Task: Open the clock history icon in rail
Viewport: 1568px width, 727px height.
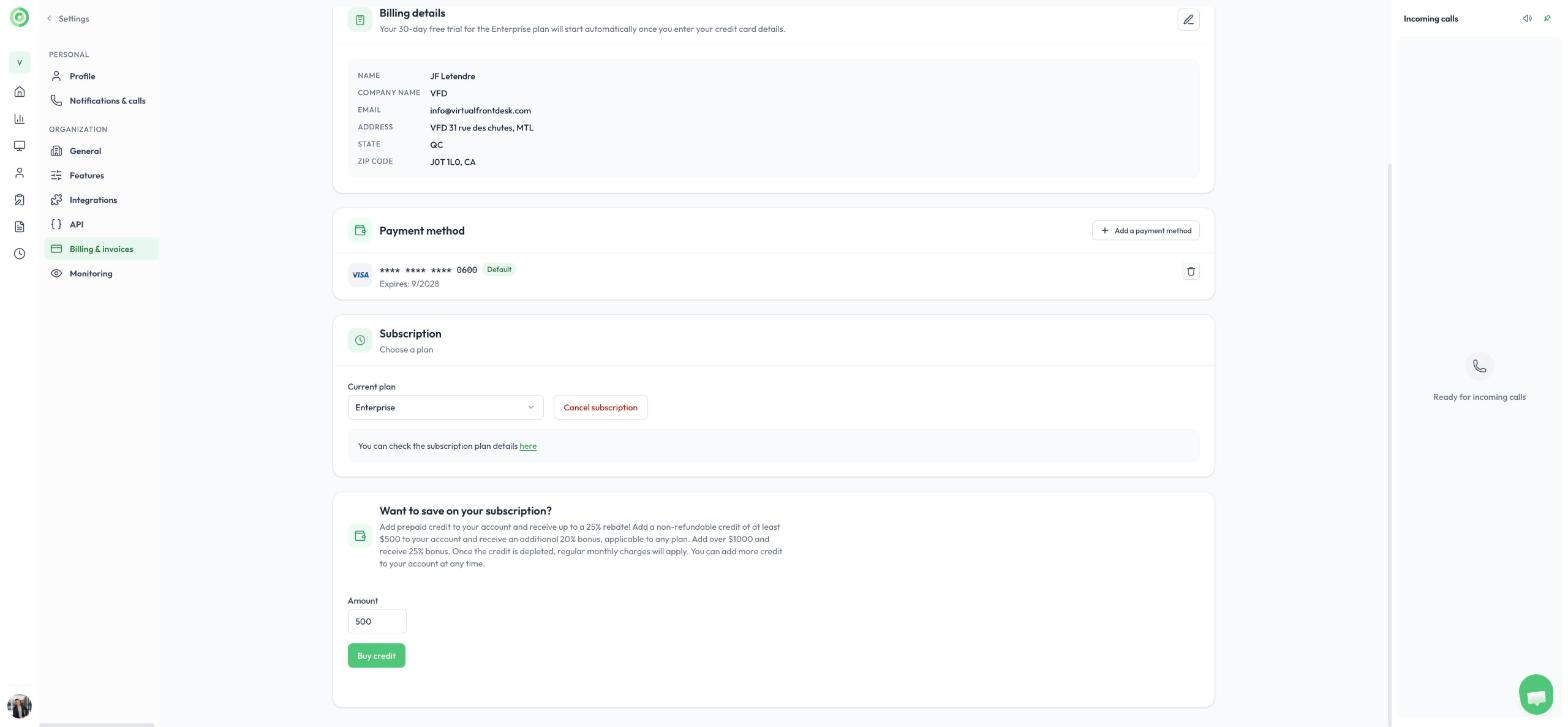Action: coord(19,254)
